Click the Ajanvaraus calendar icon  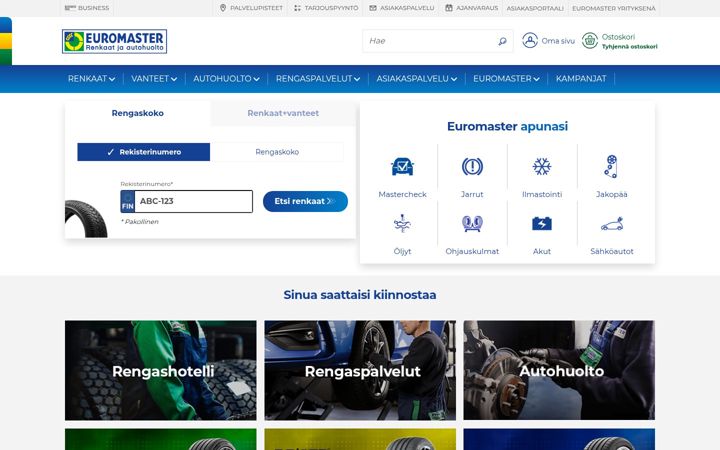pos(449,8)
